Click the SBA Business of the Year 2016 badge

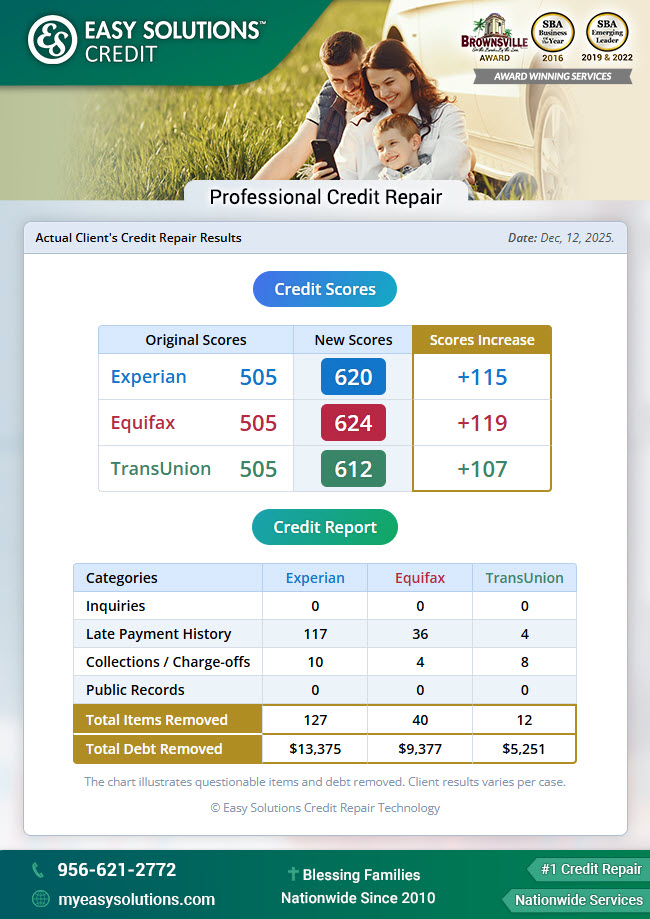[553, 38]
